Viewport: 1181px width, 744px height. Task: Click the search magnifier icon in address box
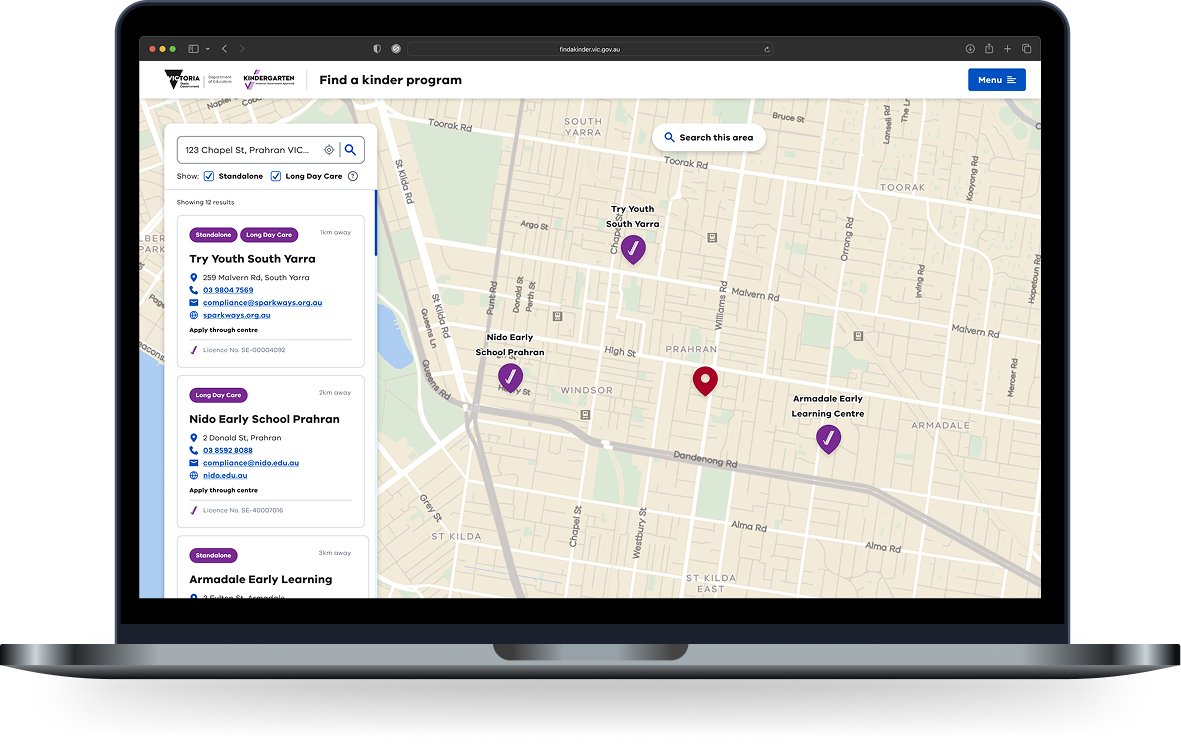[350, 150]
